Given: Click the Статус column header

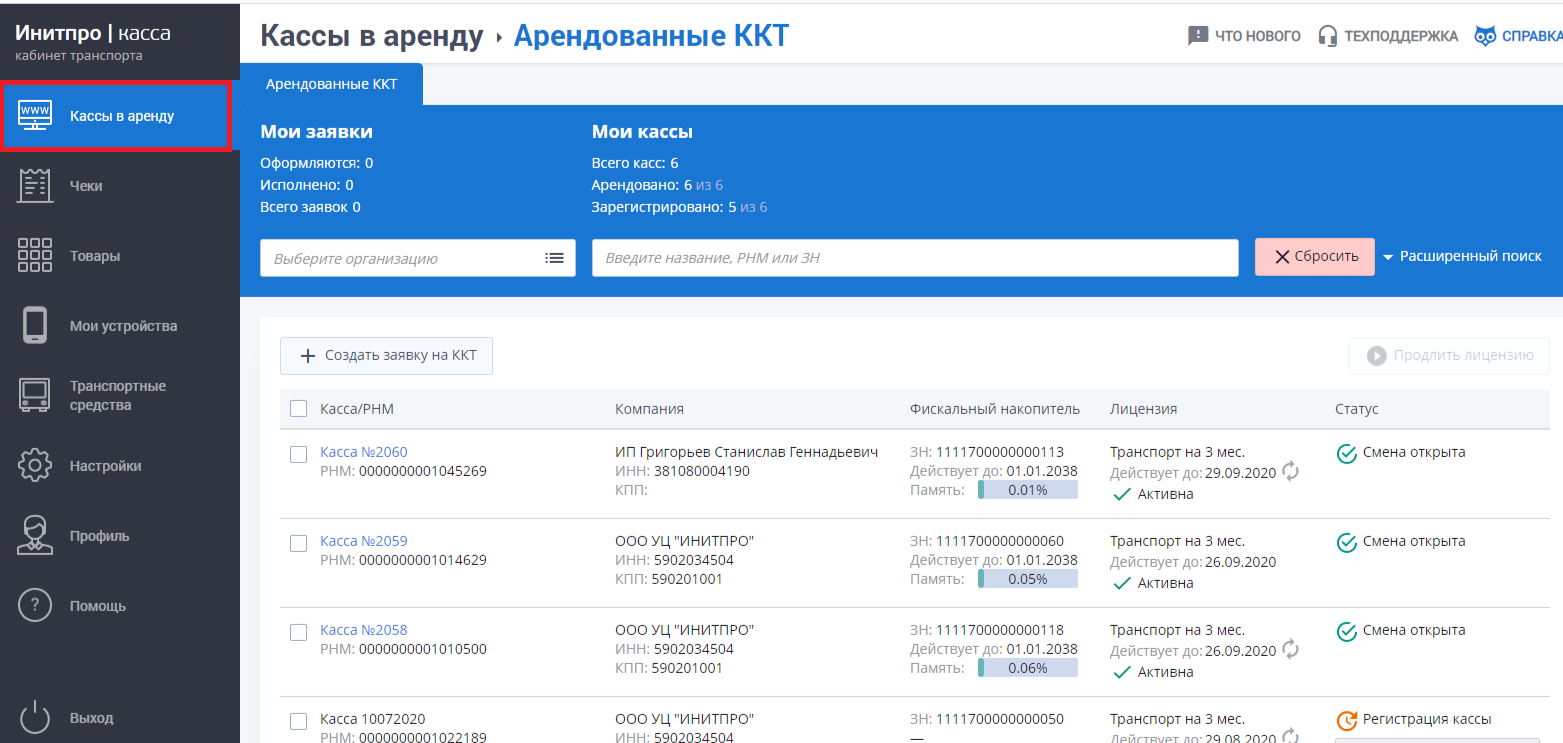Looking at the screenshot, I should 1357,409.
